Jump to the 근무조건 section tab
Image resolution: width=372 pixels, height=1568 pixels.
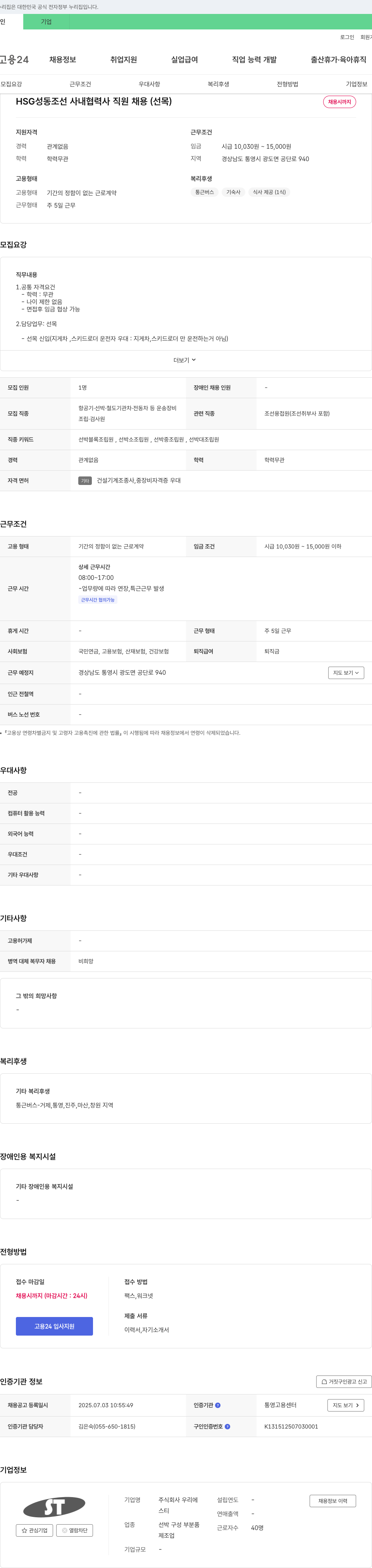[80, 84]
